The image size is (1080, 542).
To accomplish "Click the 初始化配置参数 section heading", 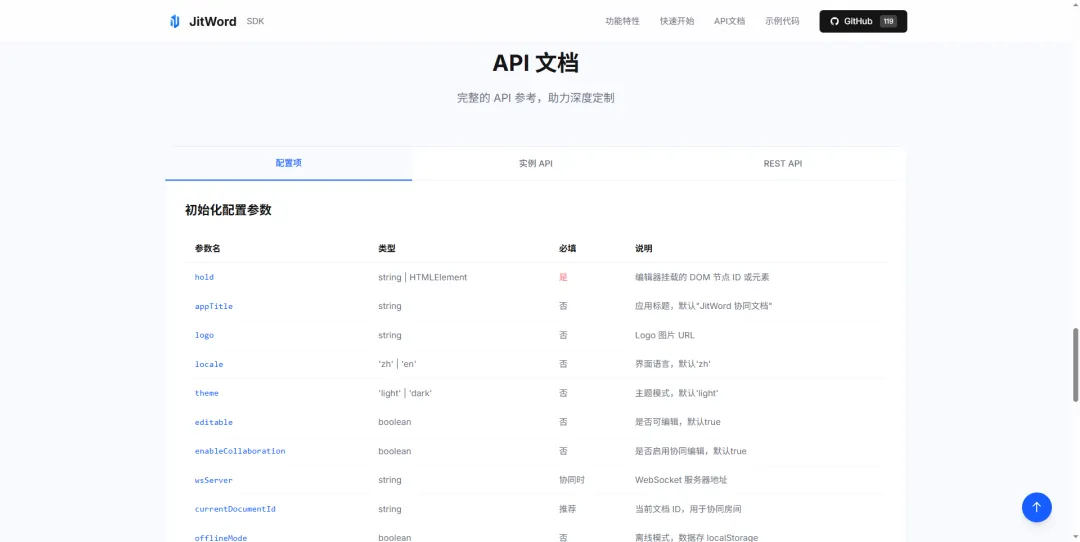I will click(228, 210).
